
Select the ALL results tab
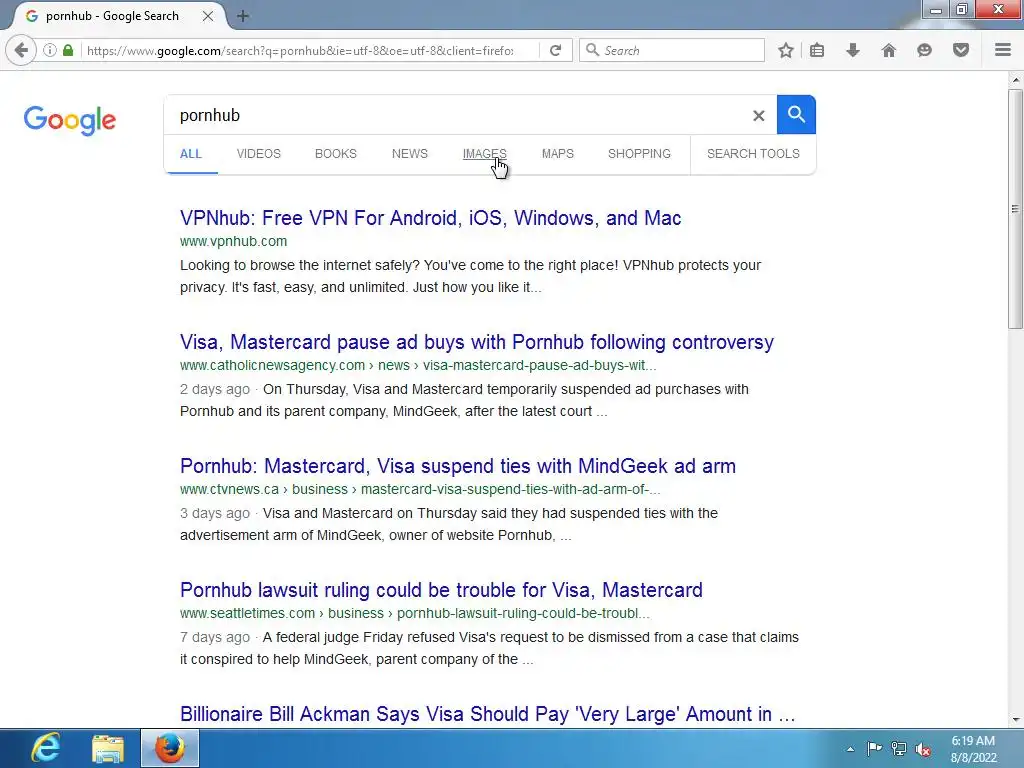[x=191, y=154]
